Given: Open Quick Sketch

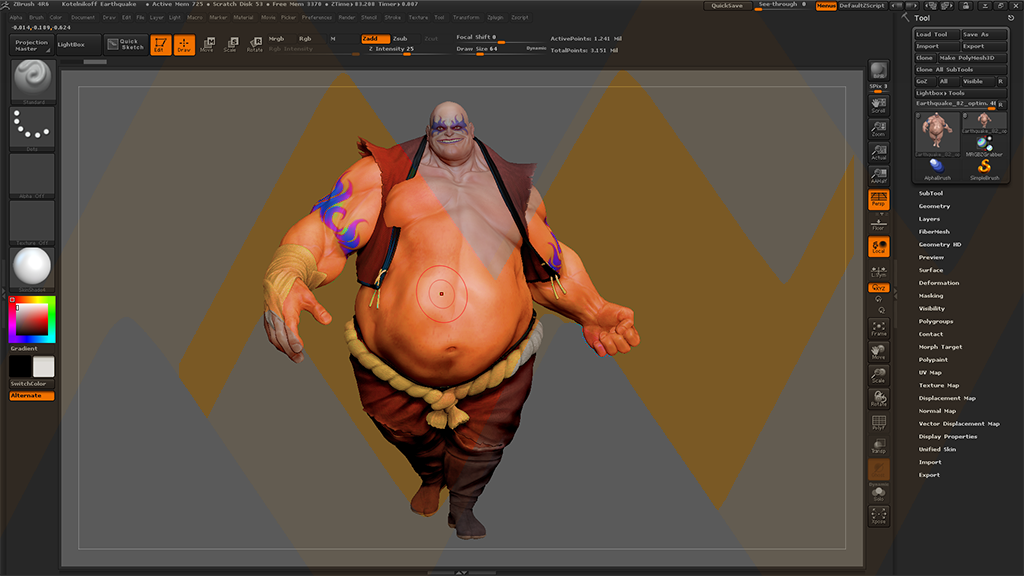Looking at the screenshot, I should (125, 44).
